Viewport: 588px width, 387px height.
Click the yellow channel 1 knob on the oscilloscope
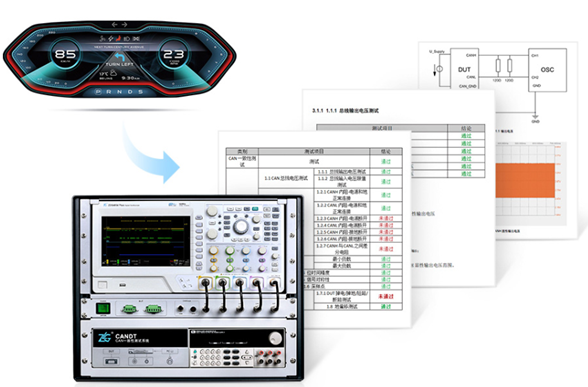[x=213, y=250]
